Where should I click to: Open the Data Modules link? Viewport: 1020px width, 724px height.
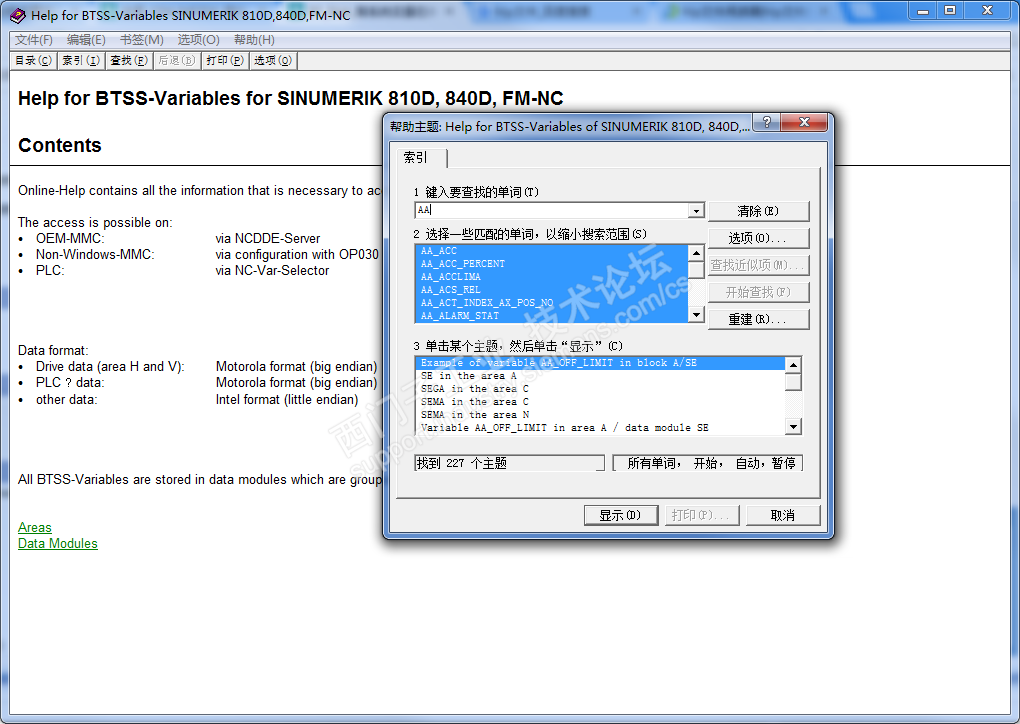pos(58,544)
